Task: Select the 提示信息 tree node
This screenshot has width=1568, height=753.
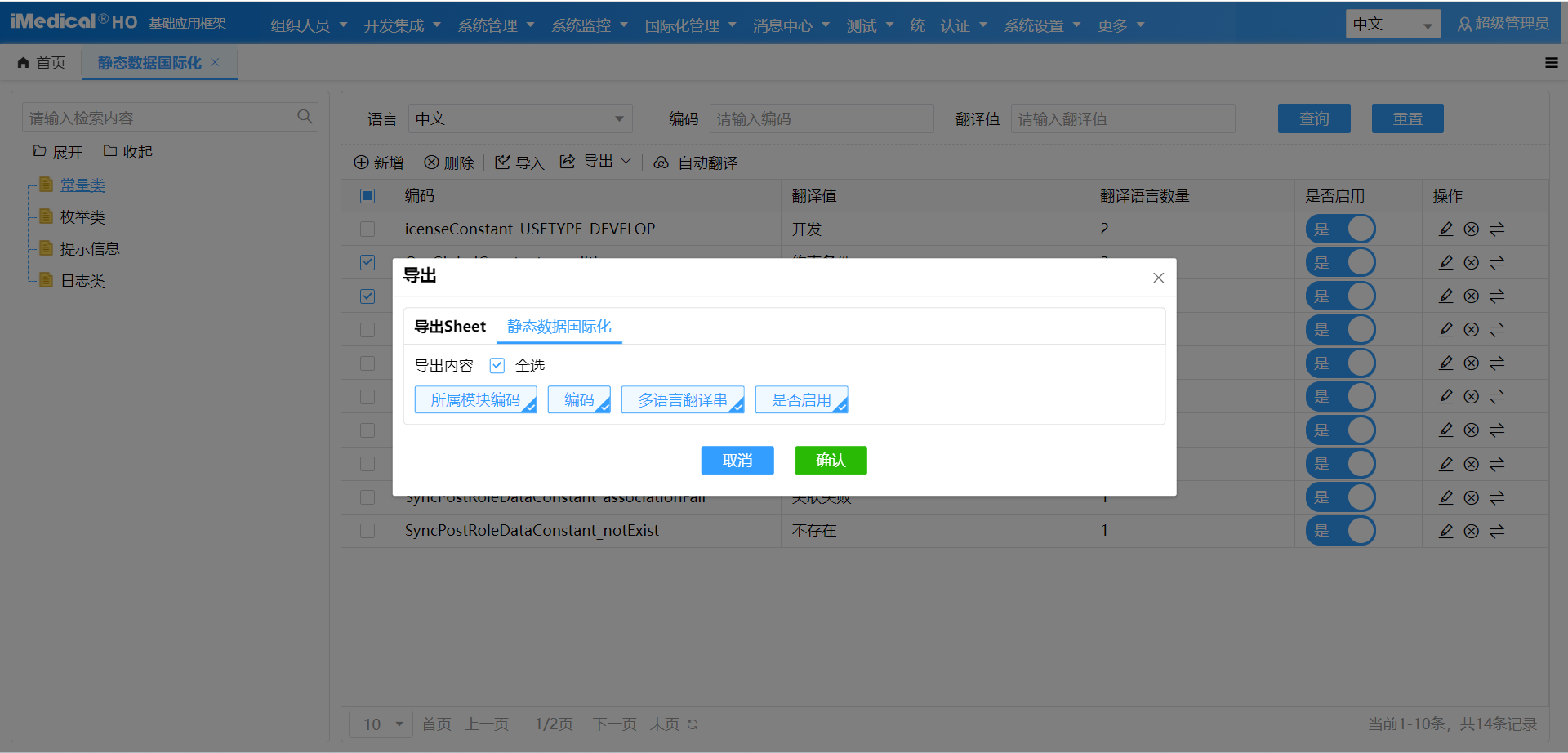Action: [90, 248]
